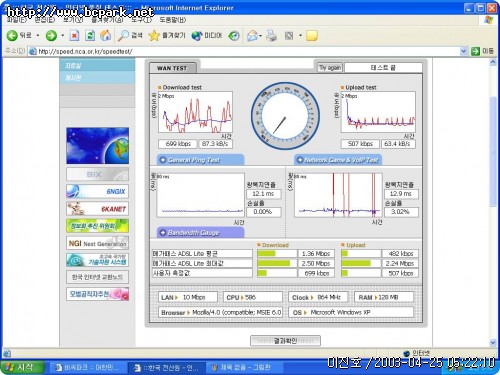500x375 pixels.
Task: Click the Stop toolbar icon
Action: [x=74, y=35]
